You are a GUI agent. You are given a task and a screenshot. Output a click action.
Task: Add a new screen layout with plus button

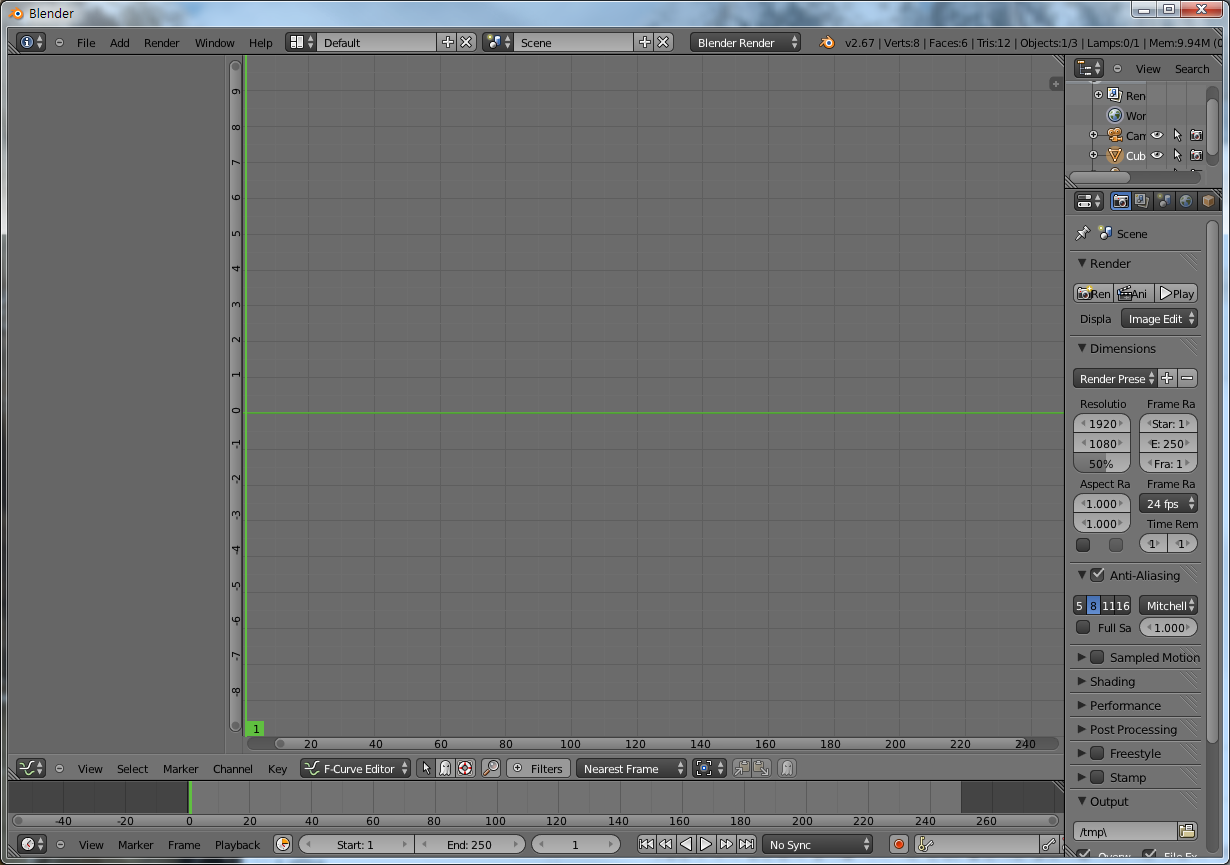coord(447,42)
